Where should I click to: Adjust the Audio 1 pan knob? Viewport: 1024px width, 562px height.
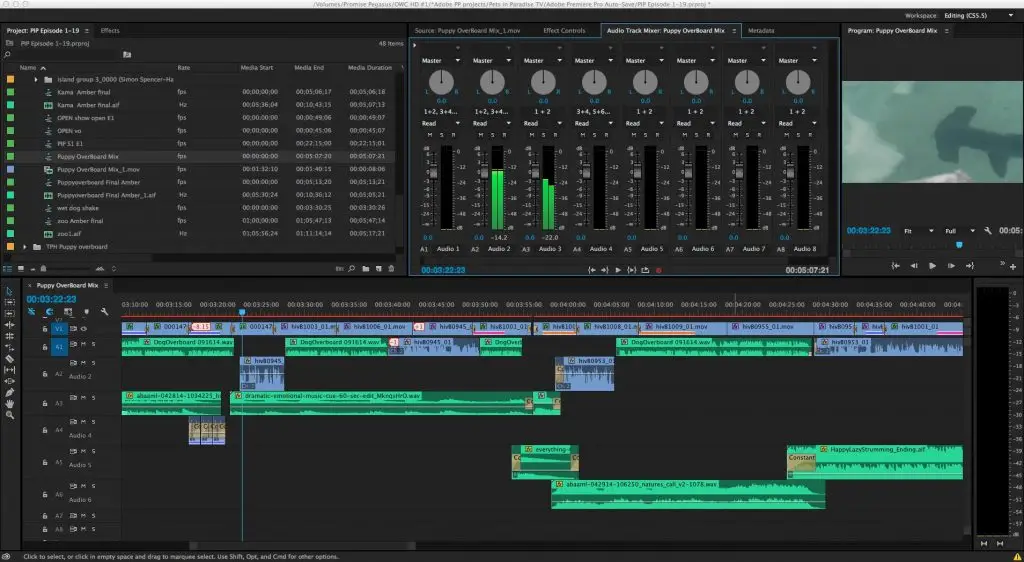(441, 82)
